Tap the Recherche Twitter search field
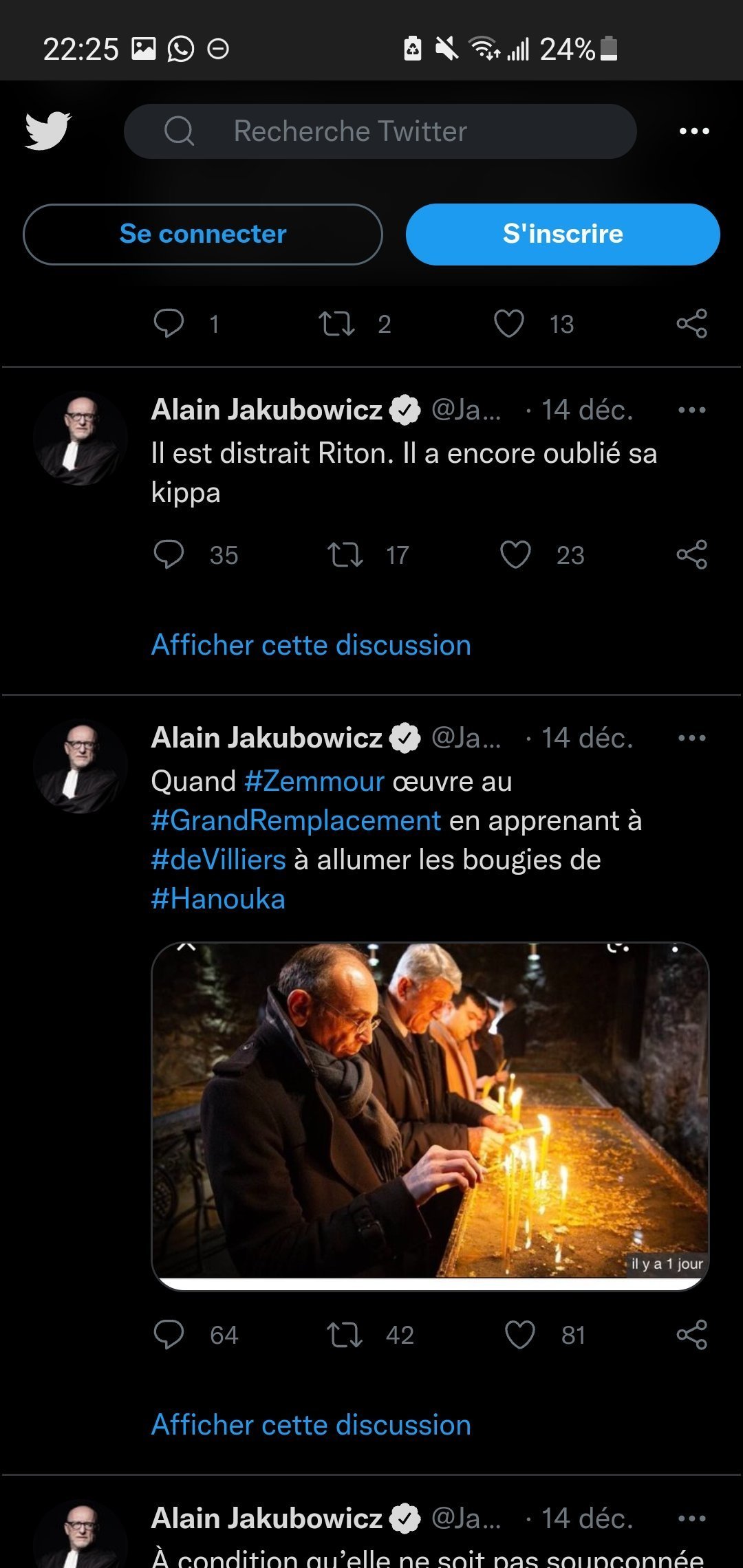The height and width of the screenshot is (1568, 743). click(380, 131)
